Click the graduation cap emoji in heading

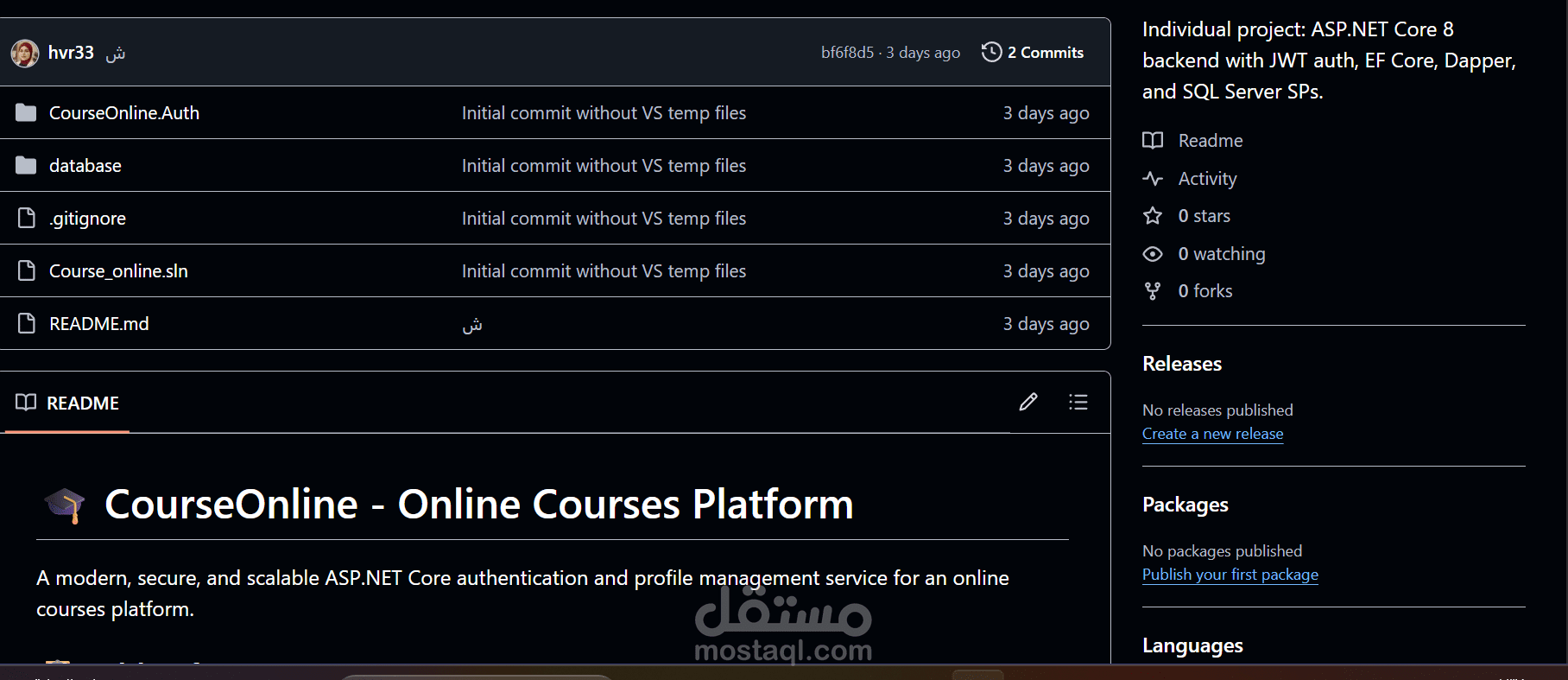tap(65, 505)
